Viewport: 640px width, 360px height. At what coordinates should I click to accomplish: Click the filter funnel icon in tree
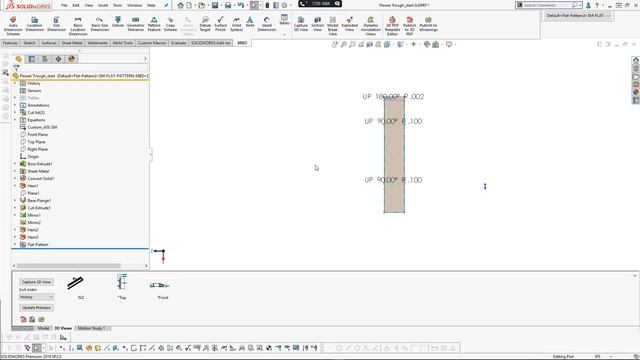tap(16, 68)
